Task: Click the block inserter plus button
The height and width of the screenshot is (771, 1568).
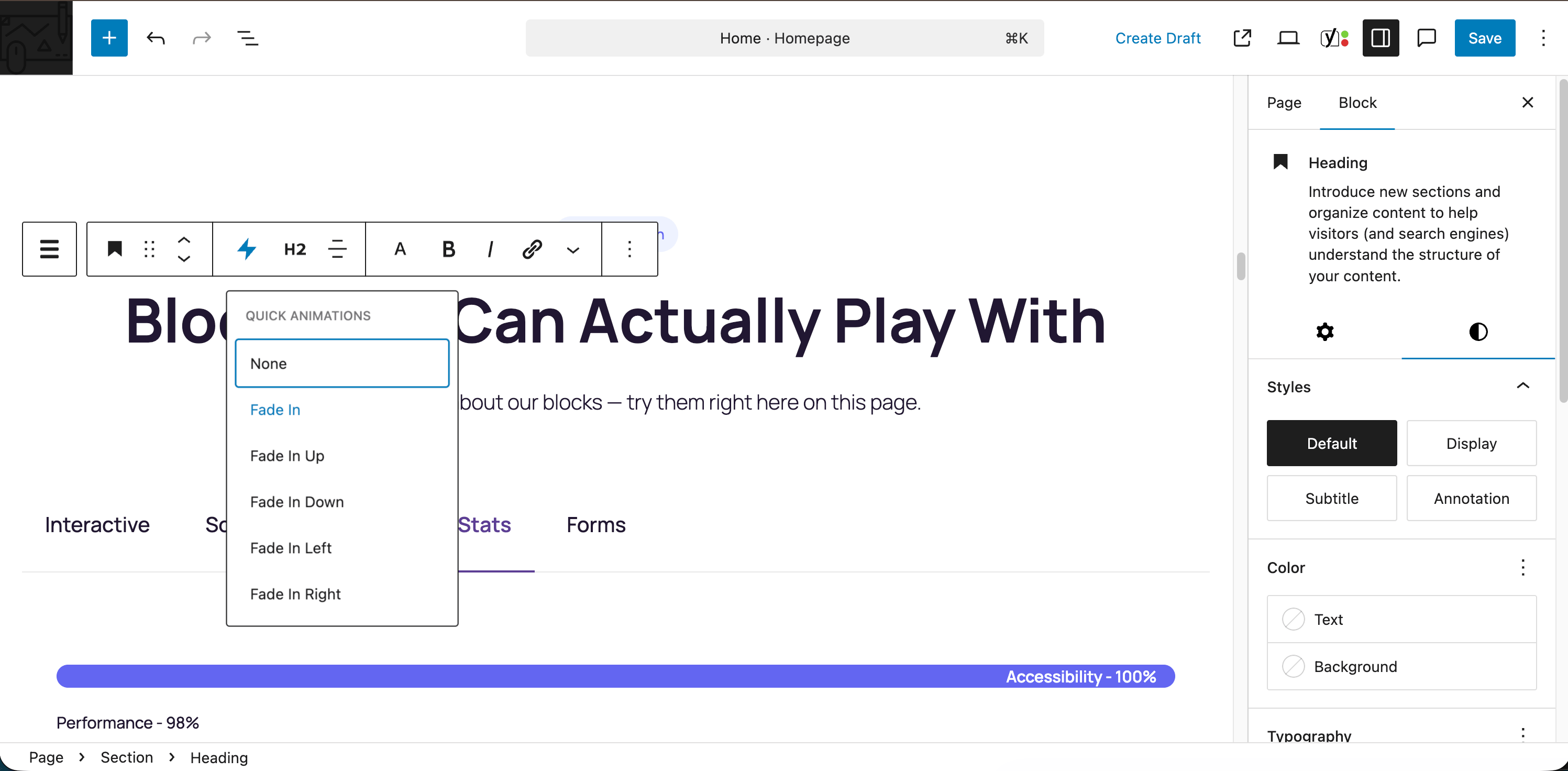Action: tap(109, 38)
